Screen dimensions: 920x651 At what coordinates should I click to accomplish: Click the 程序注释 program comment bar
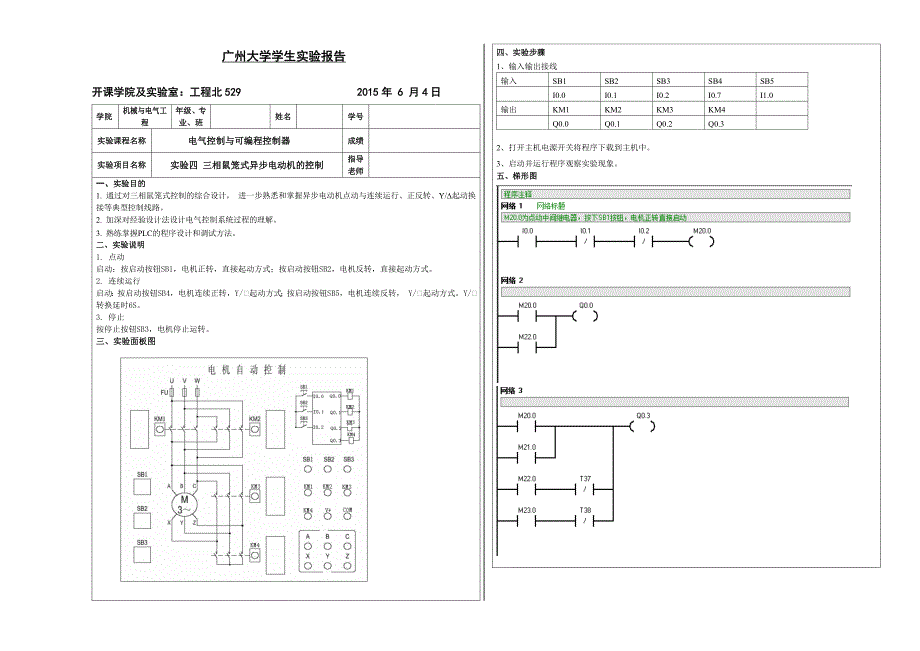(673, 194)
